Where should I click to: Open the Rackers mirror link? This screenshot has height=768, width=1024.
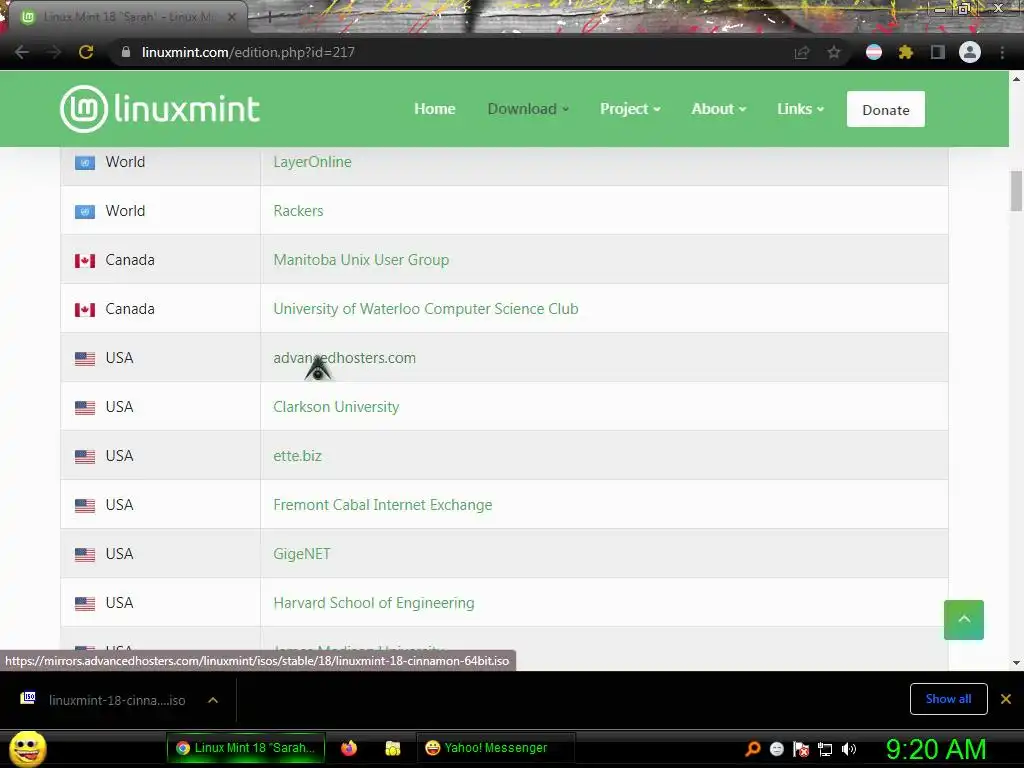(298, 211)
